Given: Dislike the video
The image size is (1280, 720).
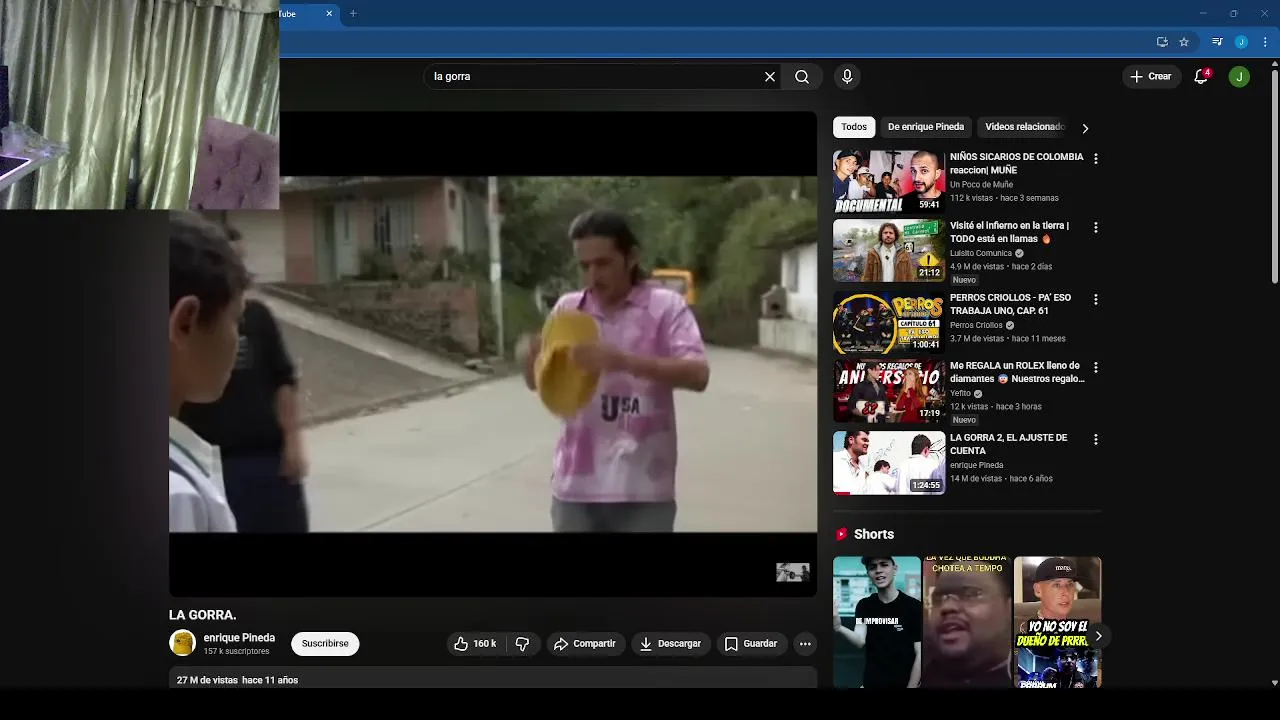Looking at the screenshot, I should pos(522,644).
